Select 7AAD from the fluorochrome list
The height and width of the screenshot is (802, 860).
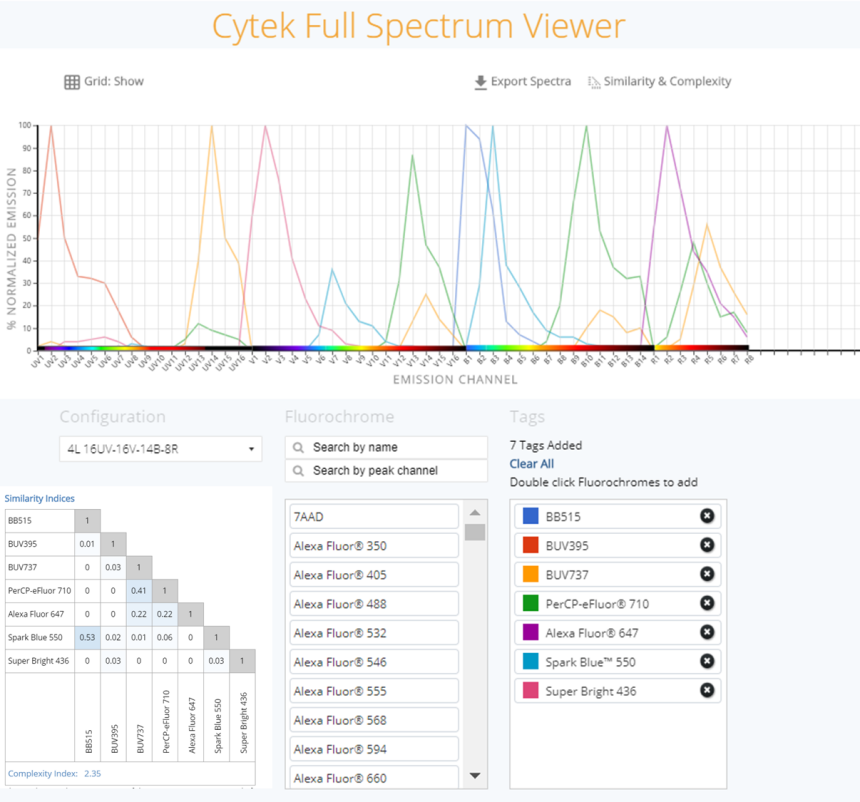click(x=374, y=517)
